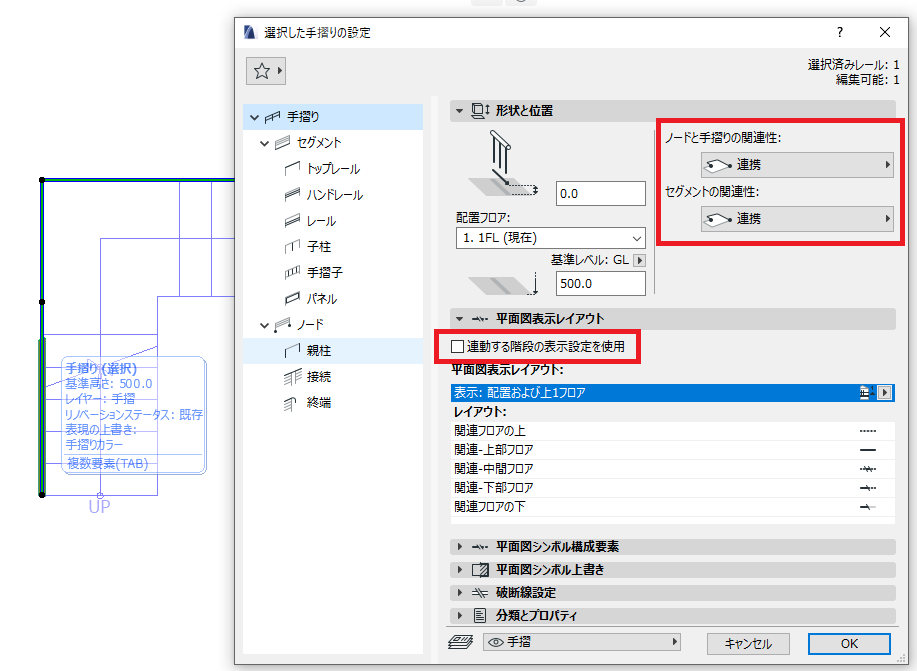Select ハンドレール tree item
The image size is (917, 671).
(335, 195)
